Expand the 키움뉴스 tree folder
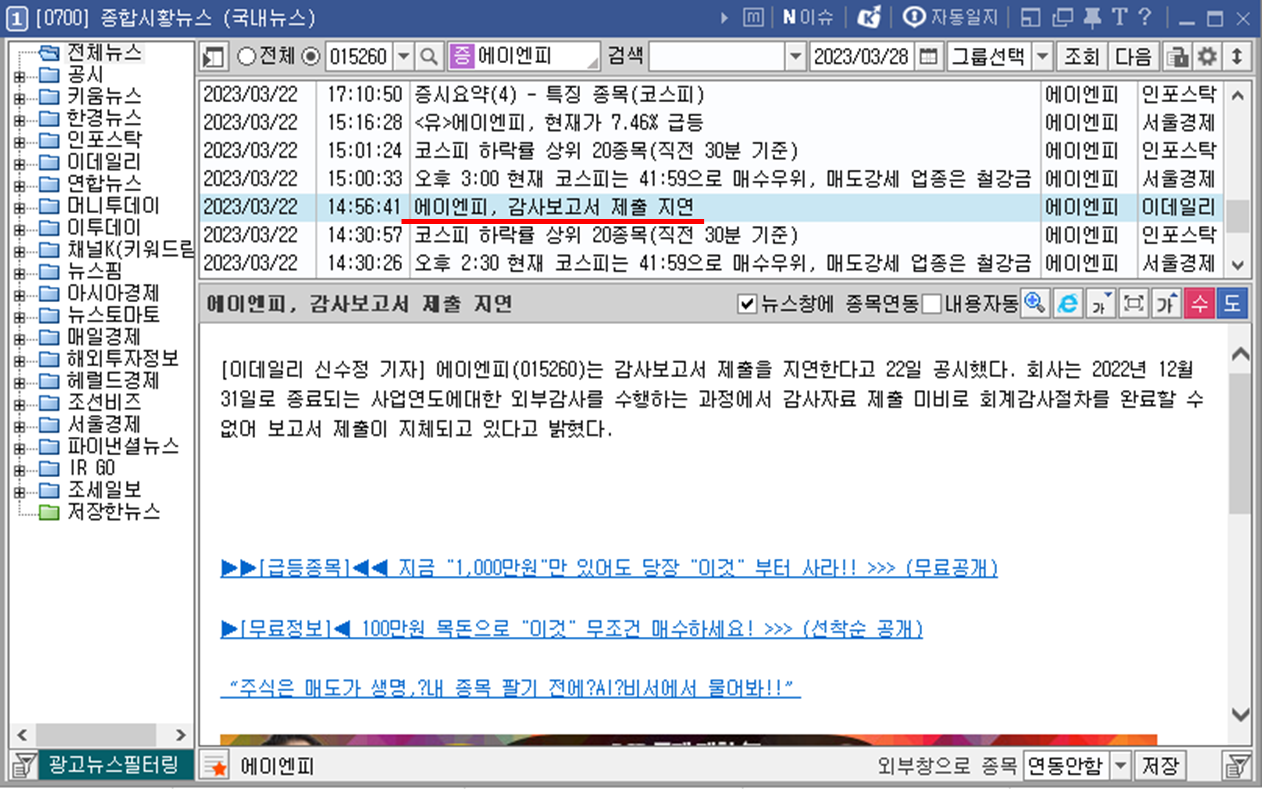 click(19, 99)
